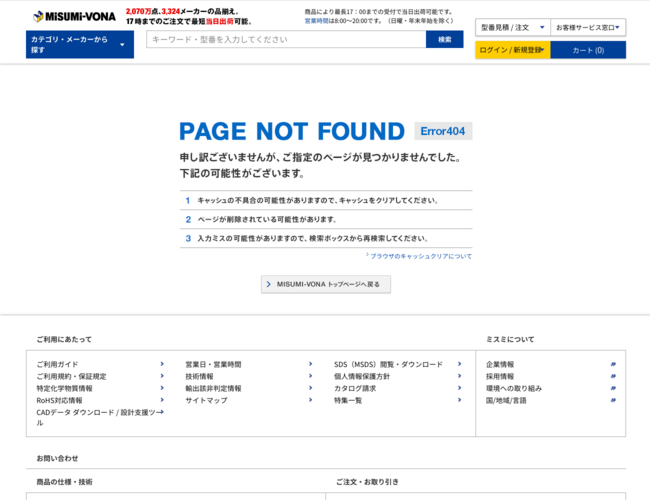Click the 検索 search button
The height and width of the screenshot is (500, 650).
444,39
